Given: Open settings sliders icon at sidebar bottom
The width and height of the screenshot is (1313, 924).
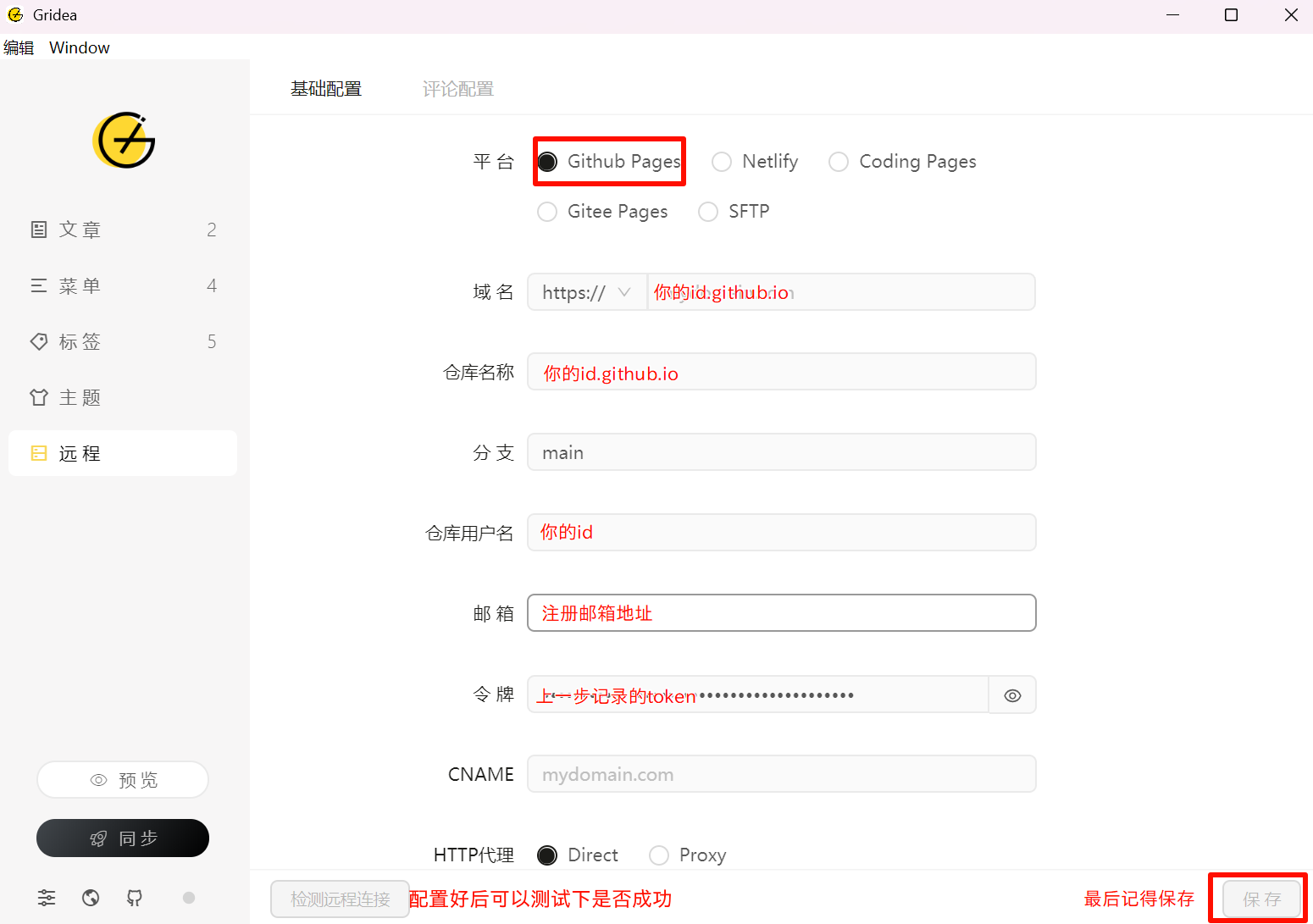Looking at the screenshot, I should tap(47, 898).
